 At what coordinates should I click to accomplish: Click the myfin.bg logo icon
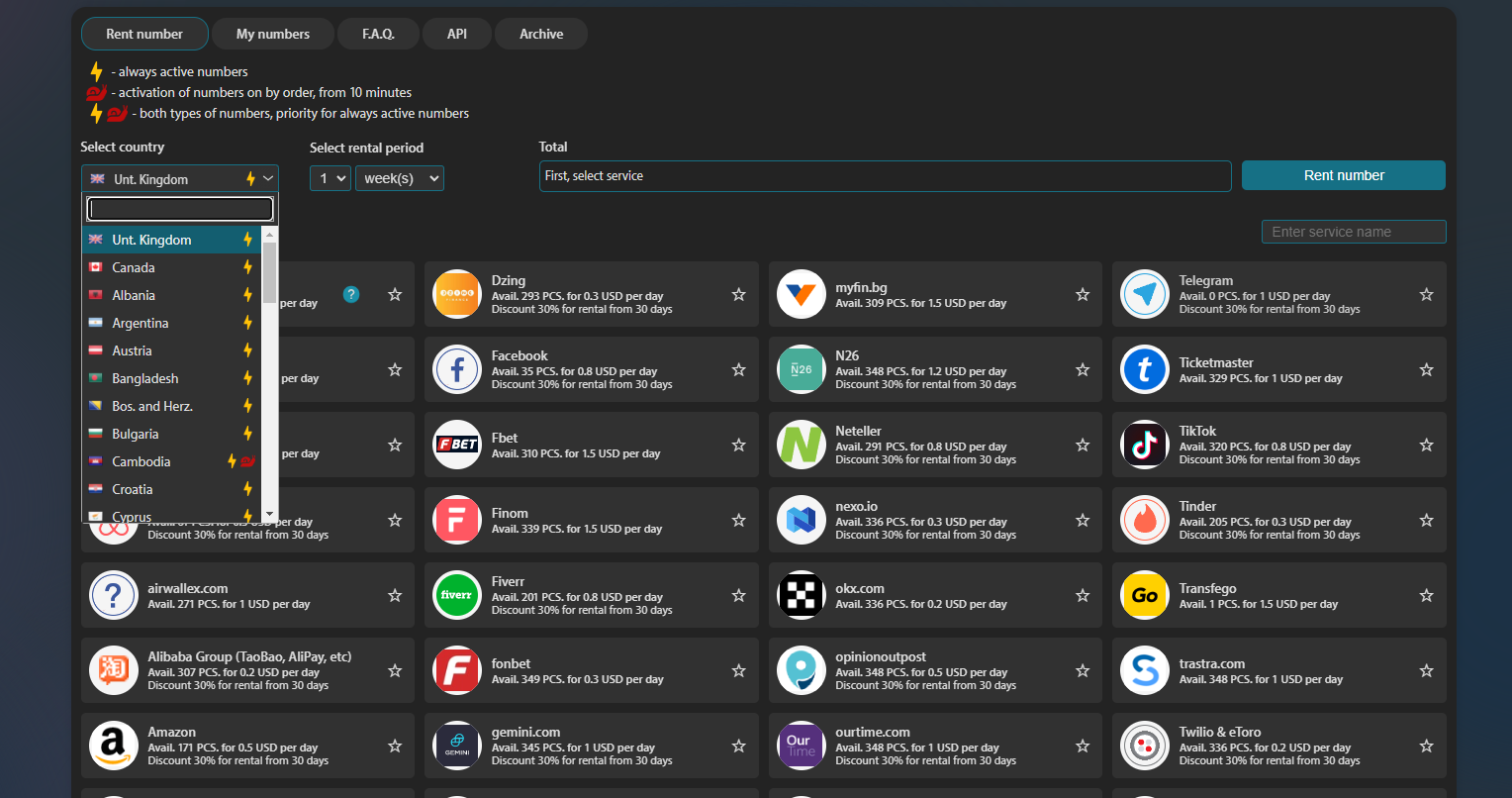pyautogui.click(x=802, y=294)
